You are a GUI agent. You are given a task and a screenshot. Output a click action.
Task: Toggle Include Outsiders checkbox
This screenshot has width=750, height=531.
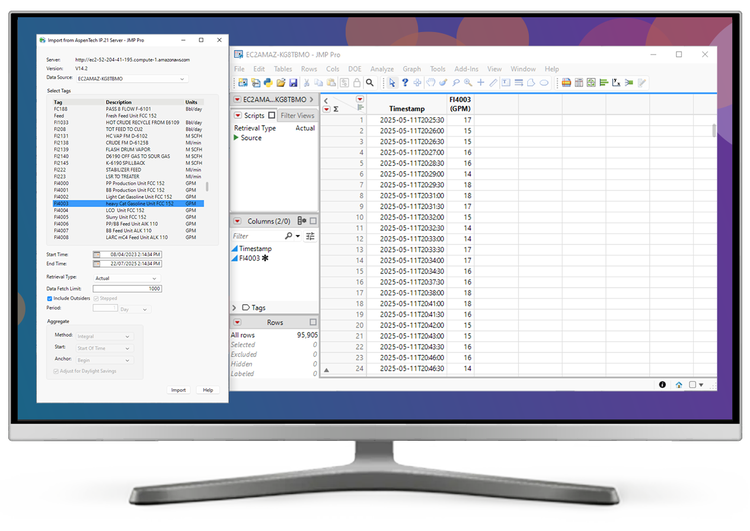pyautogui.click(x=49, y=299)
